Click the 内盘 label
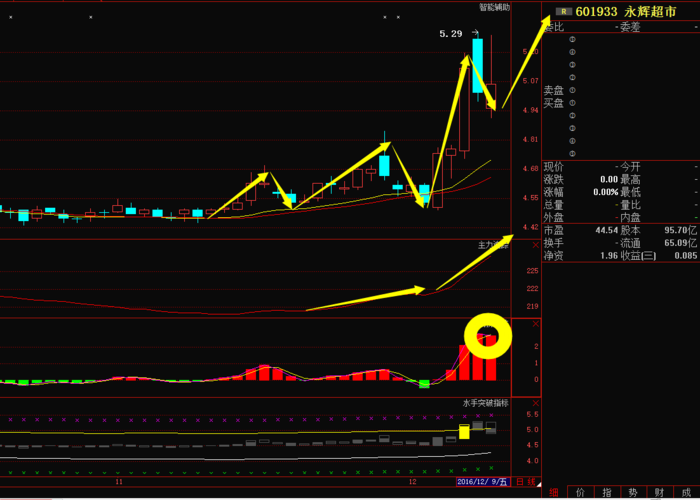Screen dimensions: 700x500 tap(629, 217)
